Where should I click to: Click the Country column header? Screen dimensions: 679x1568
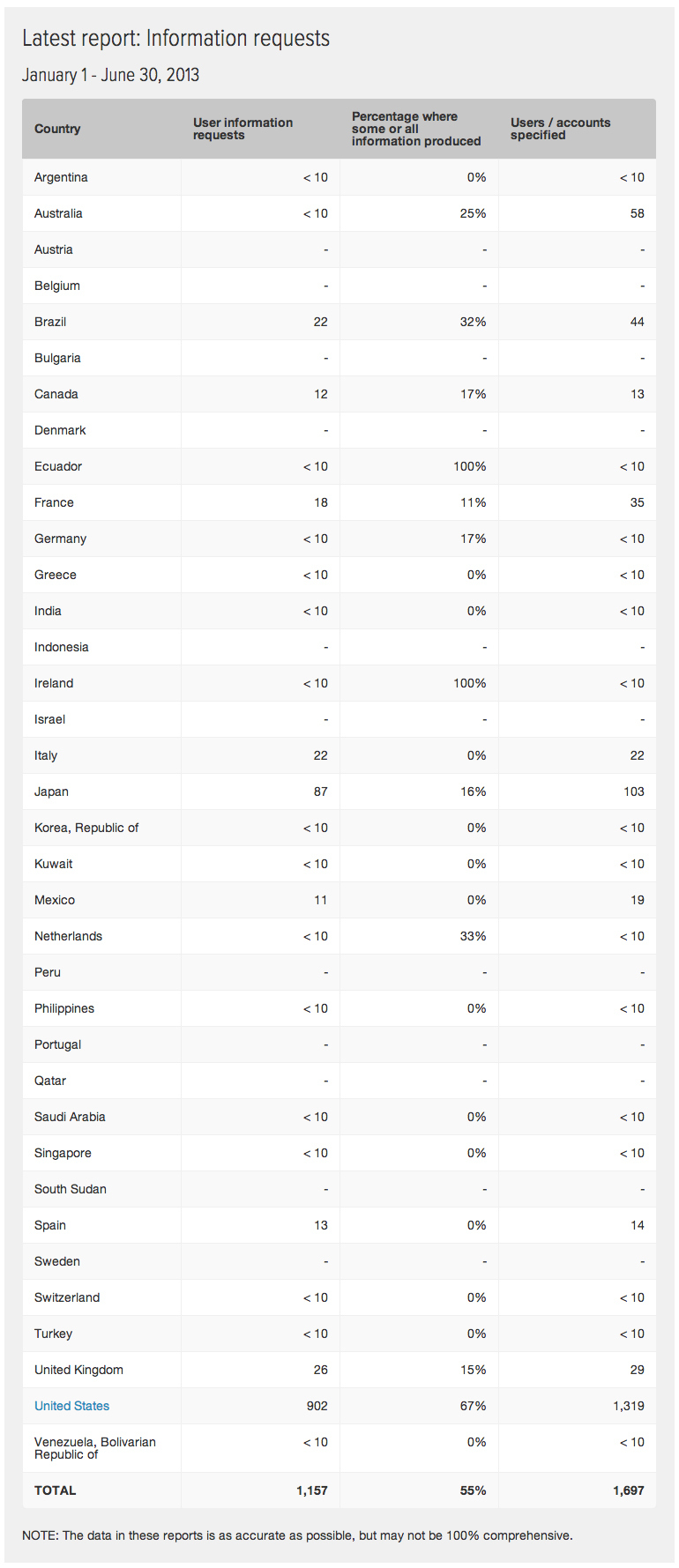[57, 129]
